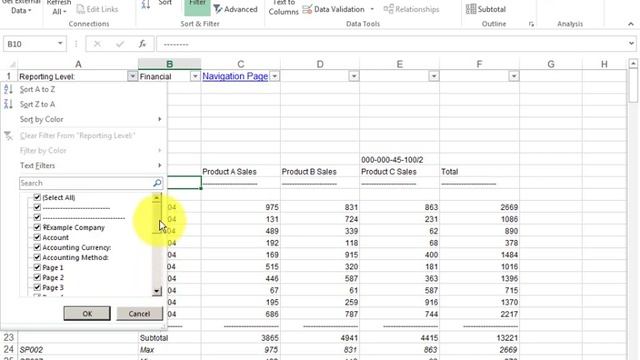Click the Edit Links button

pos(97,9)
